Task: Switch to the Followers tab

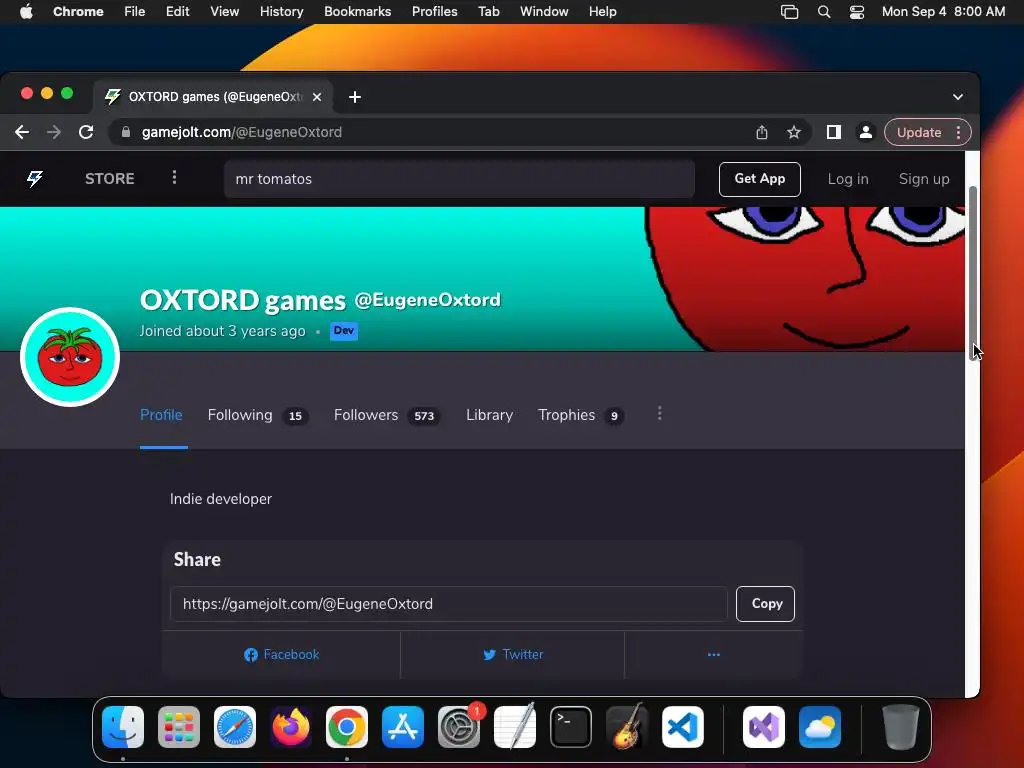Action: click(387, 415)
